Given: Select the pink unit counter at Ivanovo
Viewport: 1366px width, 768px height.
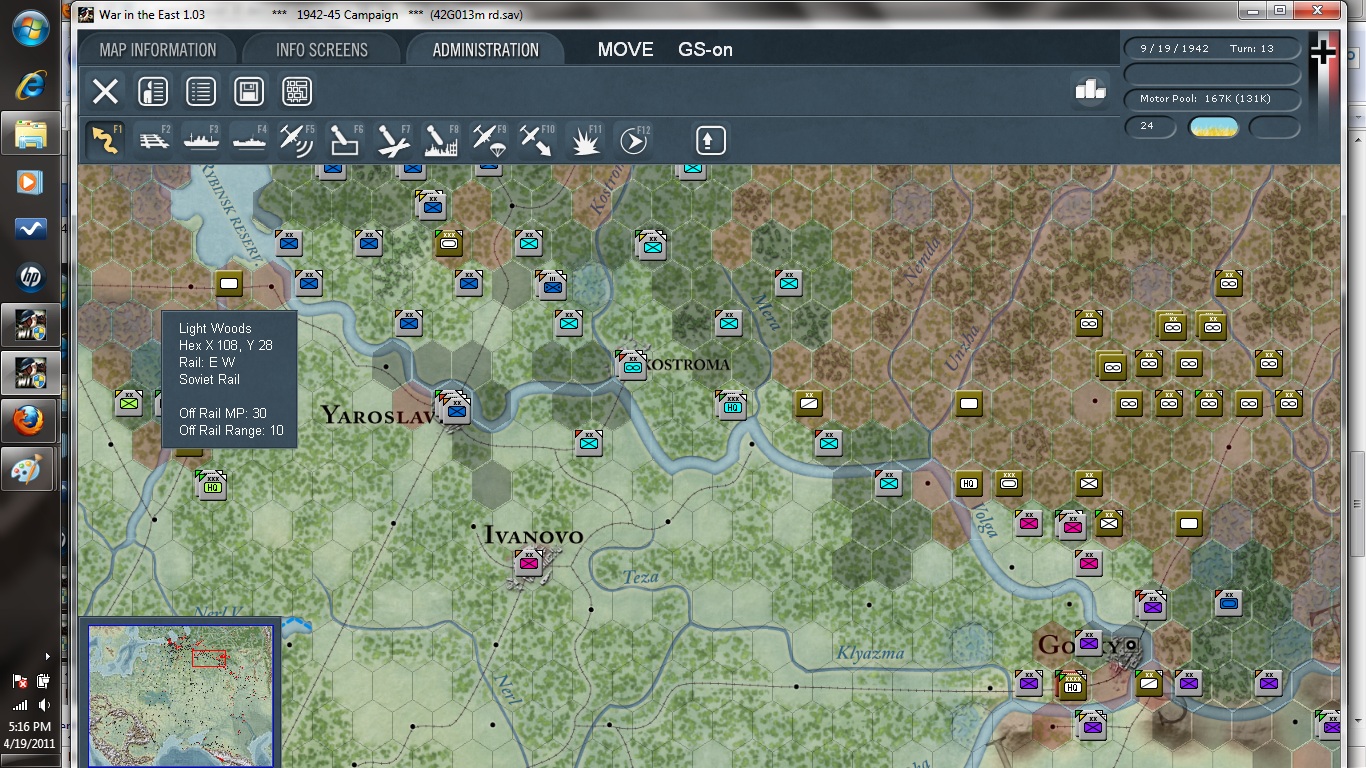Looking at the screenshot, I should point(528,563).
